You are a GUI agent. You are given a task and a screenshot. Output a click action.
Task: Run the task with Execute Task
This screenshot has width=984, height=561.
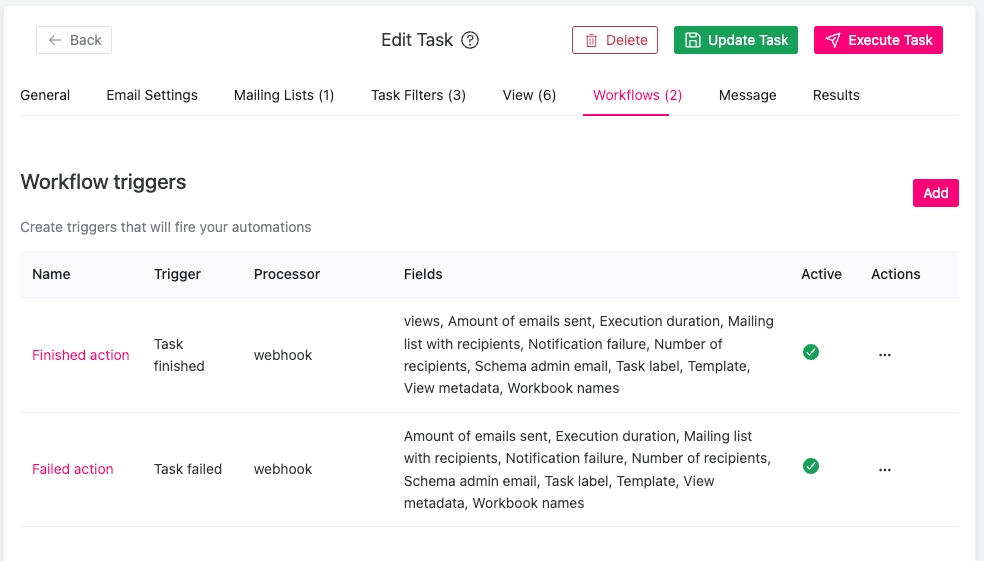coord(878,40)
